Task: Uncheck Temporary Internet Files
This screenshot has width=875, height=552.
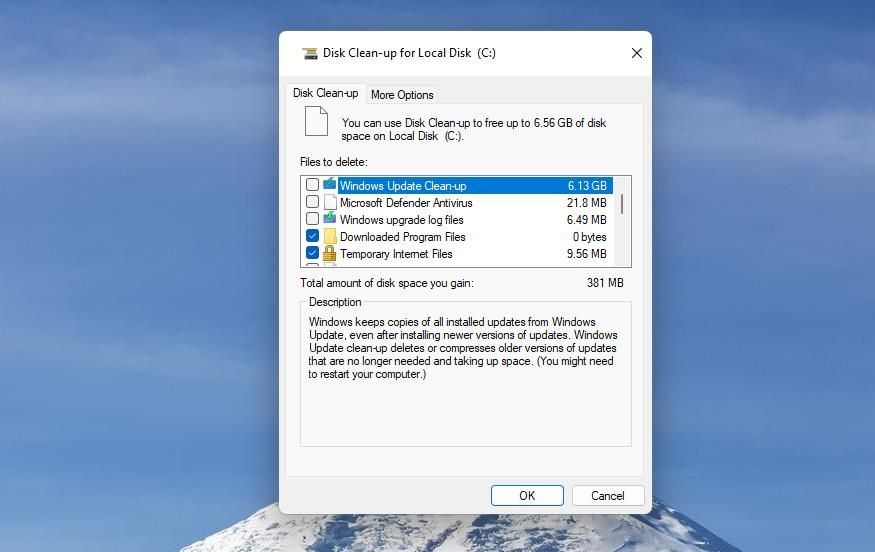Action: [x=312, y=253]
